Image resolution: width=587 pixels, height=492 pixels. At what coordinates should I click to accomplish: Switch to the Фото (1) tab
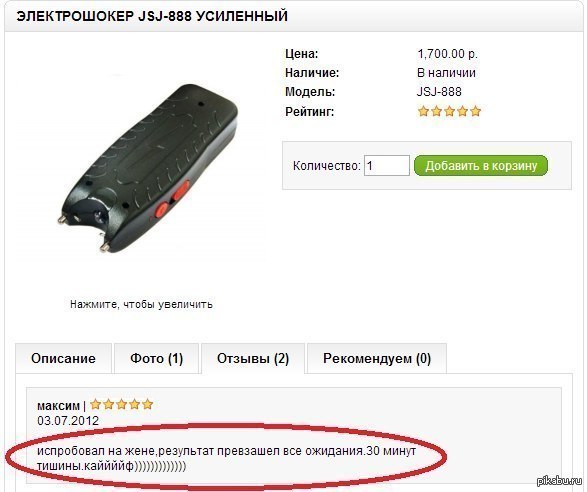tap(156, 358)
